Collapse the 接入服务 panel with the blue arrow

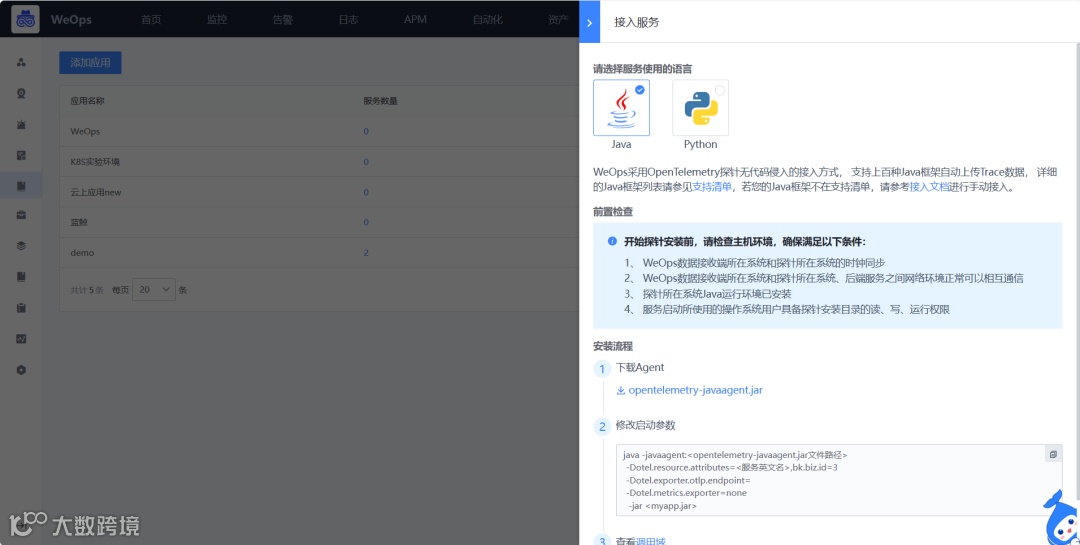[590, 22]
